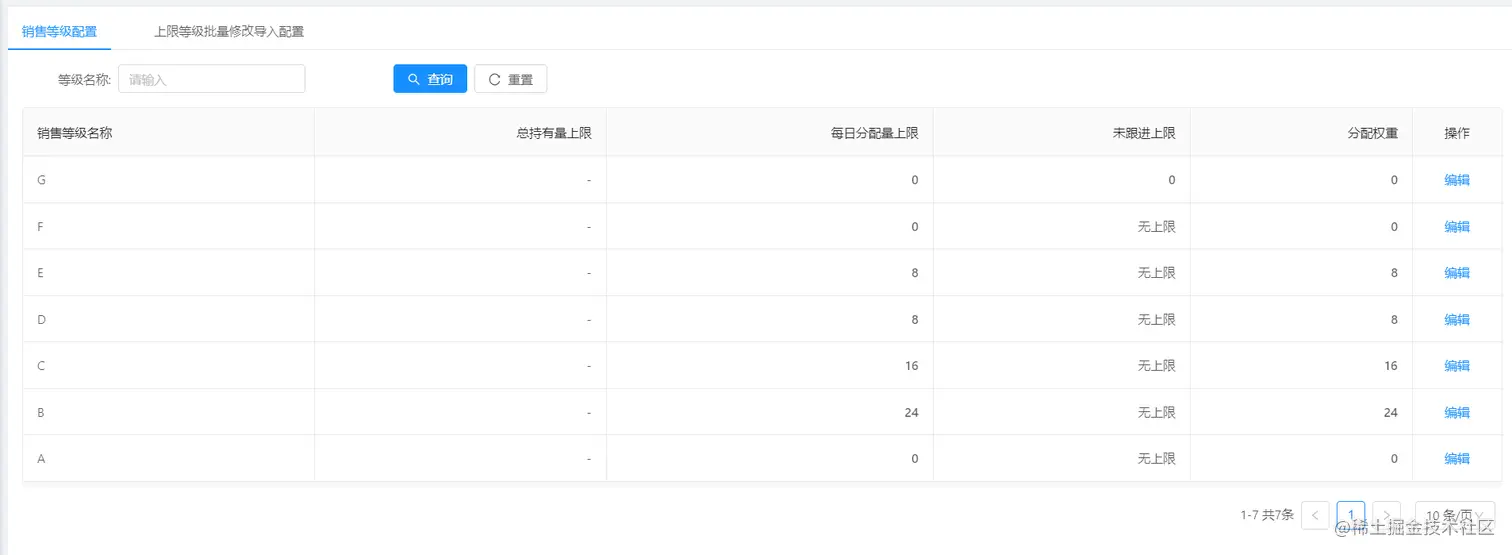Image resolution: width=1512 pixels, height=555 pixels.
Task: Focus the 等级名称 input field
Action: pyautogui.click(x=211, y=79)
